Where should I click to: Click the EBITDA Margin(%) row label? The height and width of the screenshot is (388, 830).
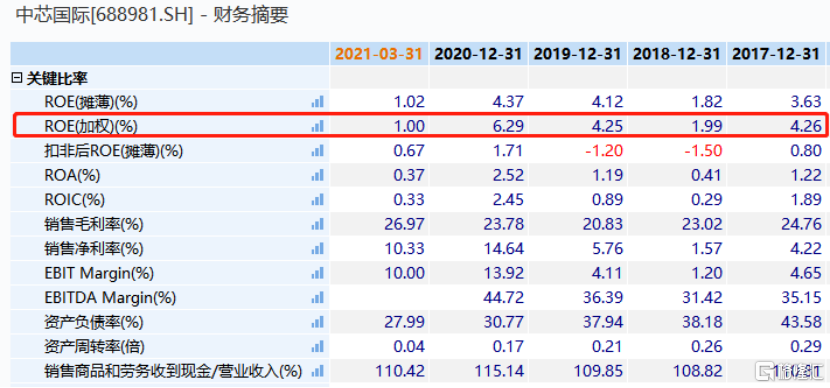point(110,298)
